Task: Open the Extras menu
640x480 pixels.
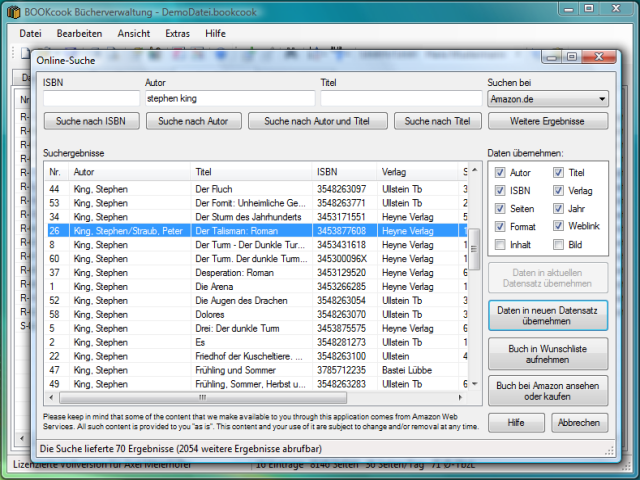Action: click(x=177, y=33)
